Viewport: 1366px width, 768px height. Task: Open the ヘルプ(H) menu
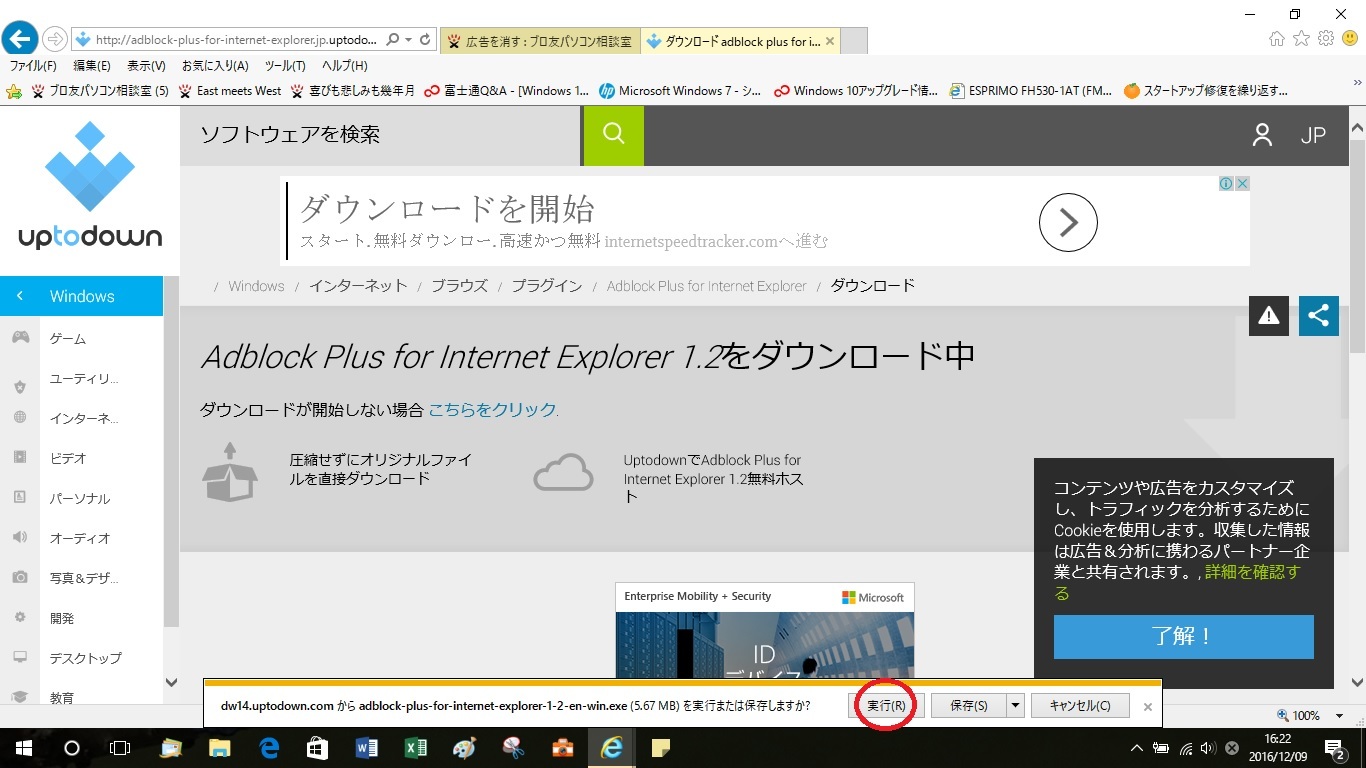(x=344, y=66)
